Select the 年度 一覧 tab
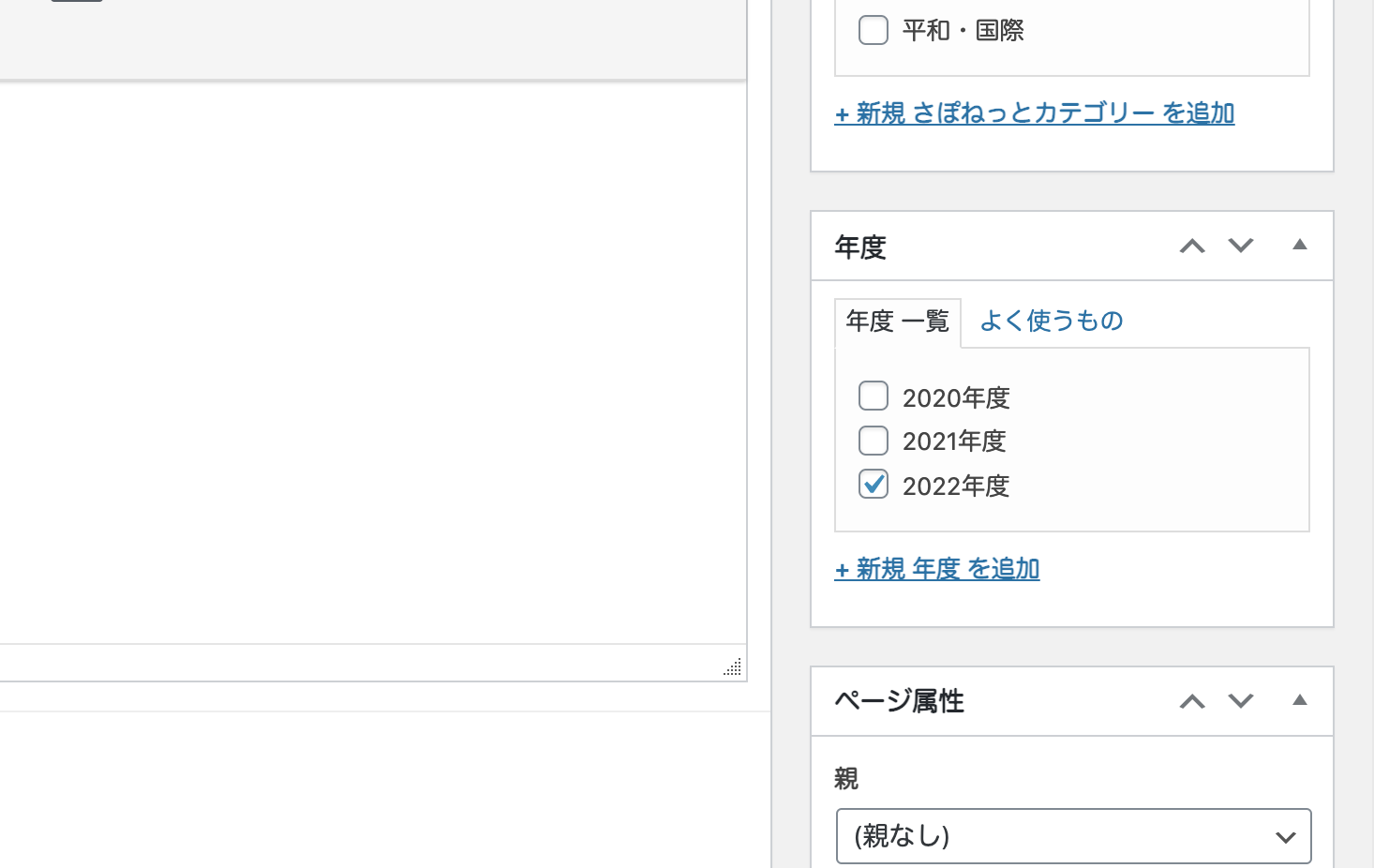1374x868 pixels. click(898, 322)
